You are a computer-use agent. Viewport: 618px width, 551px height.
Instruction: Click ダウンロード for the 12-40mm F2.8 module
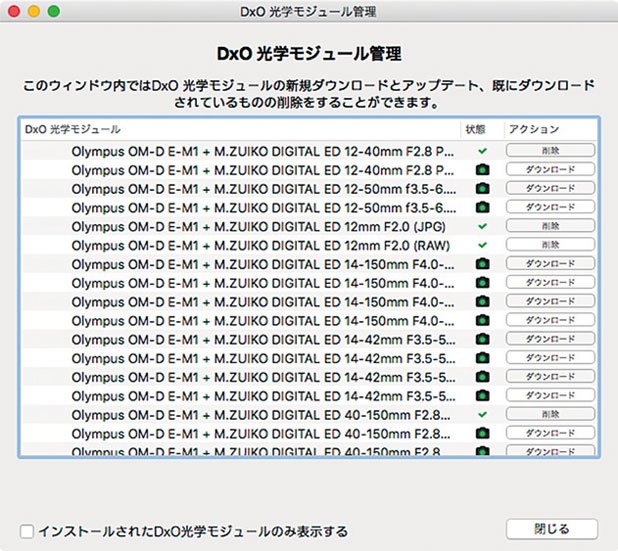point(550,169)
